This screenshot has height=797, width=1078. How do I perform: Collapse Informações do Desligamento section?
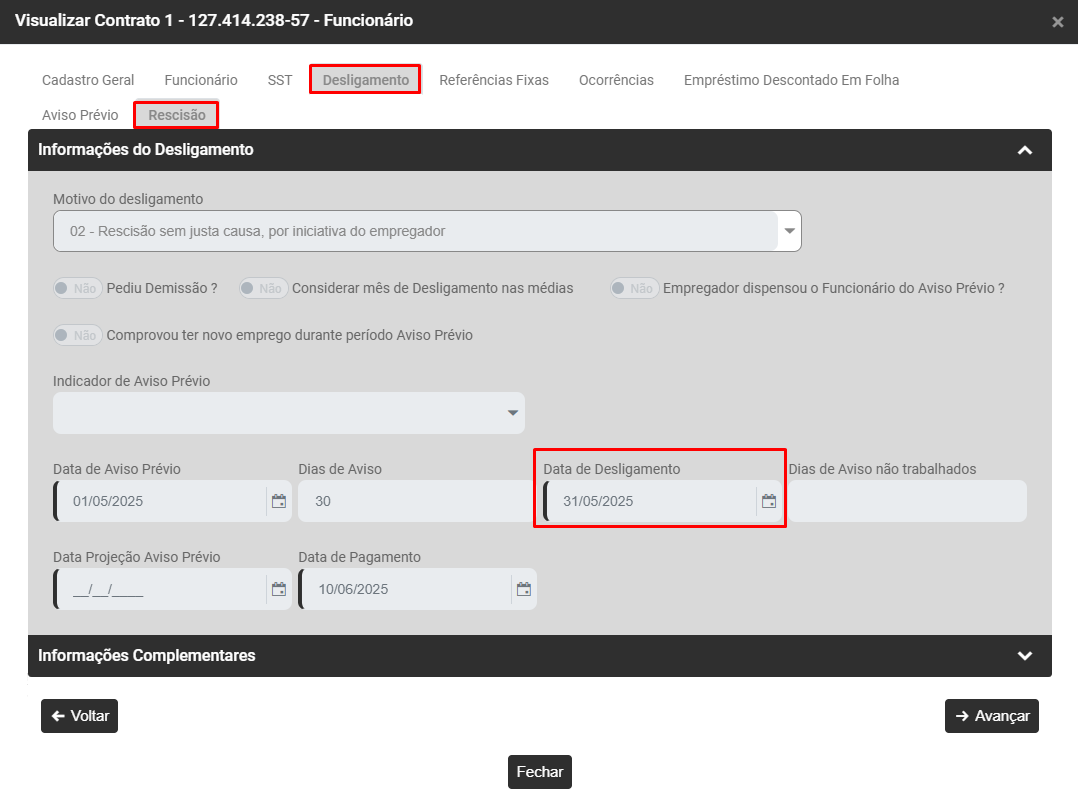click(1024, 150)
